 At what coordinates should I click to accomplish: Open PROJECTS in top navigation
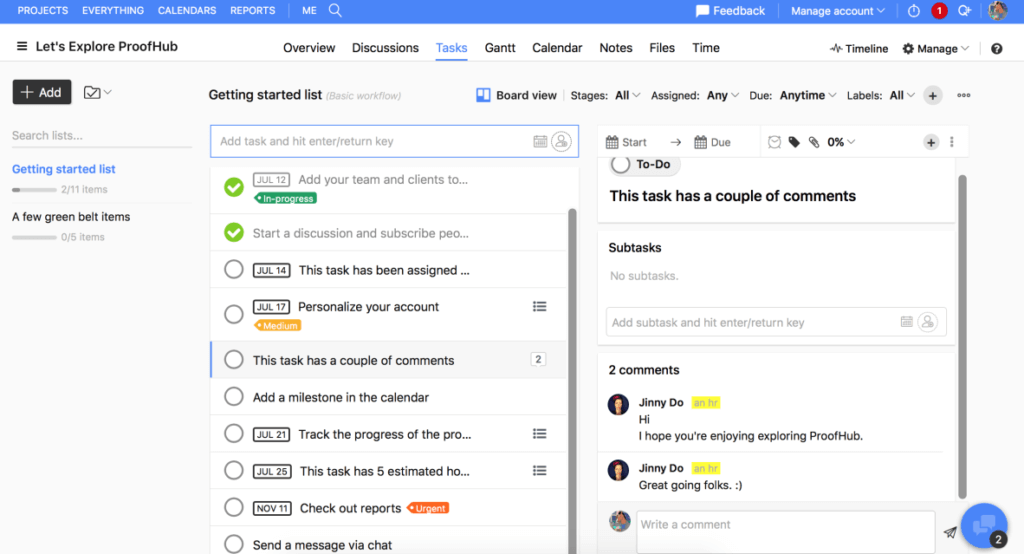pos(42,10)
